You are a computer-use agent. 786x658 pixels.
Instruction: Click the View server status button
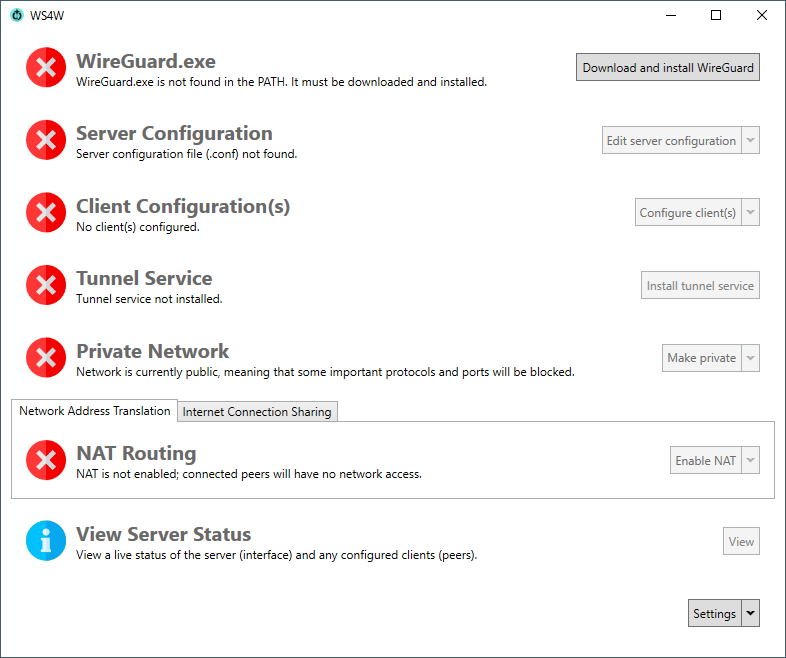(x=741, y=541)
